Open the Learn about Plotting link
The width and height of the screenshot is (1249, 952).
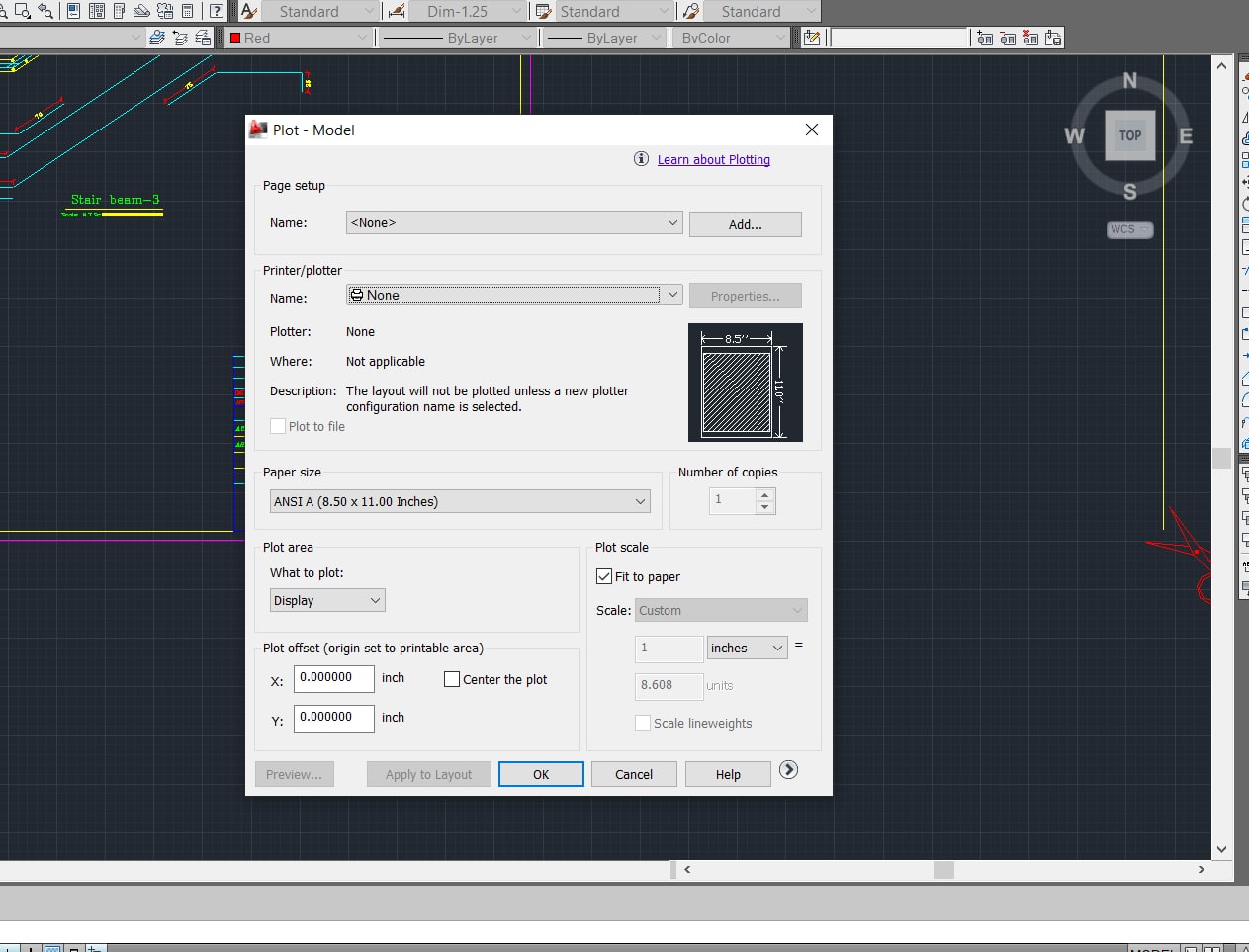[x=713, y=159]
